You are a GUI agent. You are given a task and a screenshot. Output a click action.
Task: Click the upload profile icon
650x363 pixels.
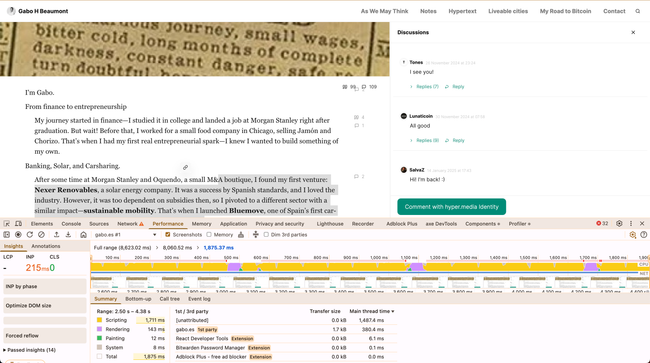click(x=56, y=235)
